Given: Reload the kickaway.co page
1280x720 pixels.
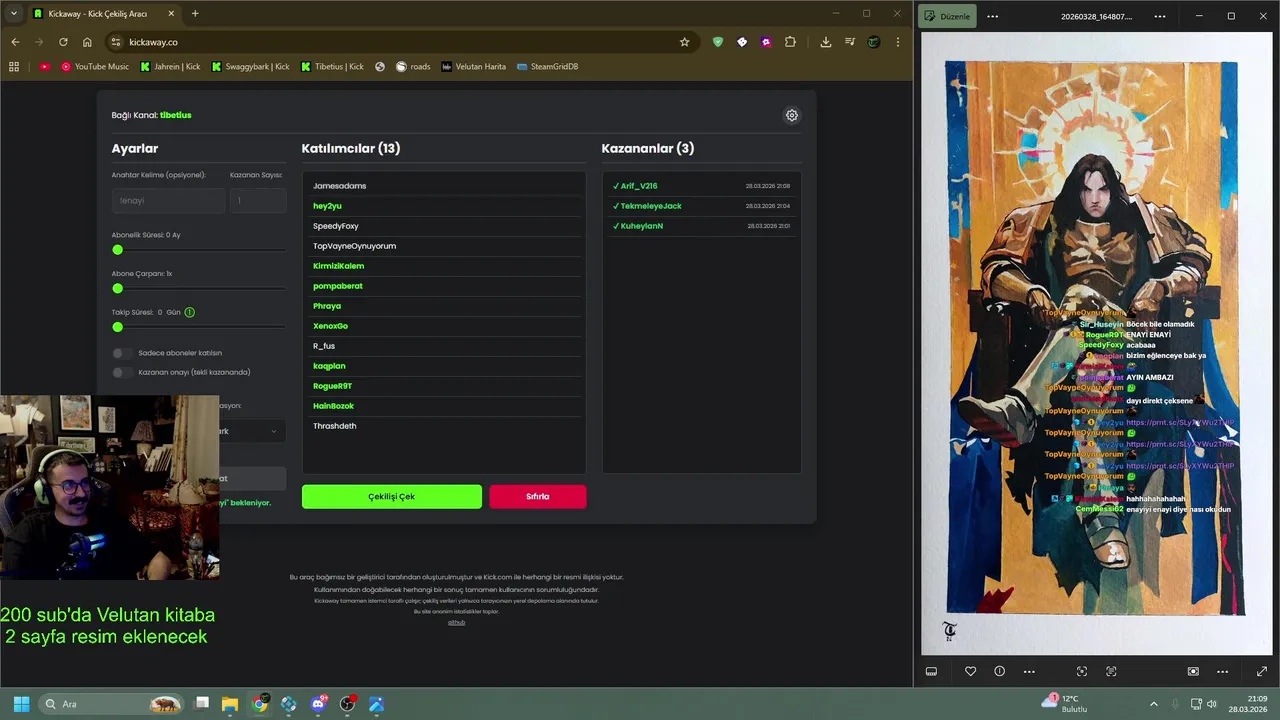Looking at the screenshot, I should [63, 42].
